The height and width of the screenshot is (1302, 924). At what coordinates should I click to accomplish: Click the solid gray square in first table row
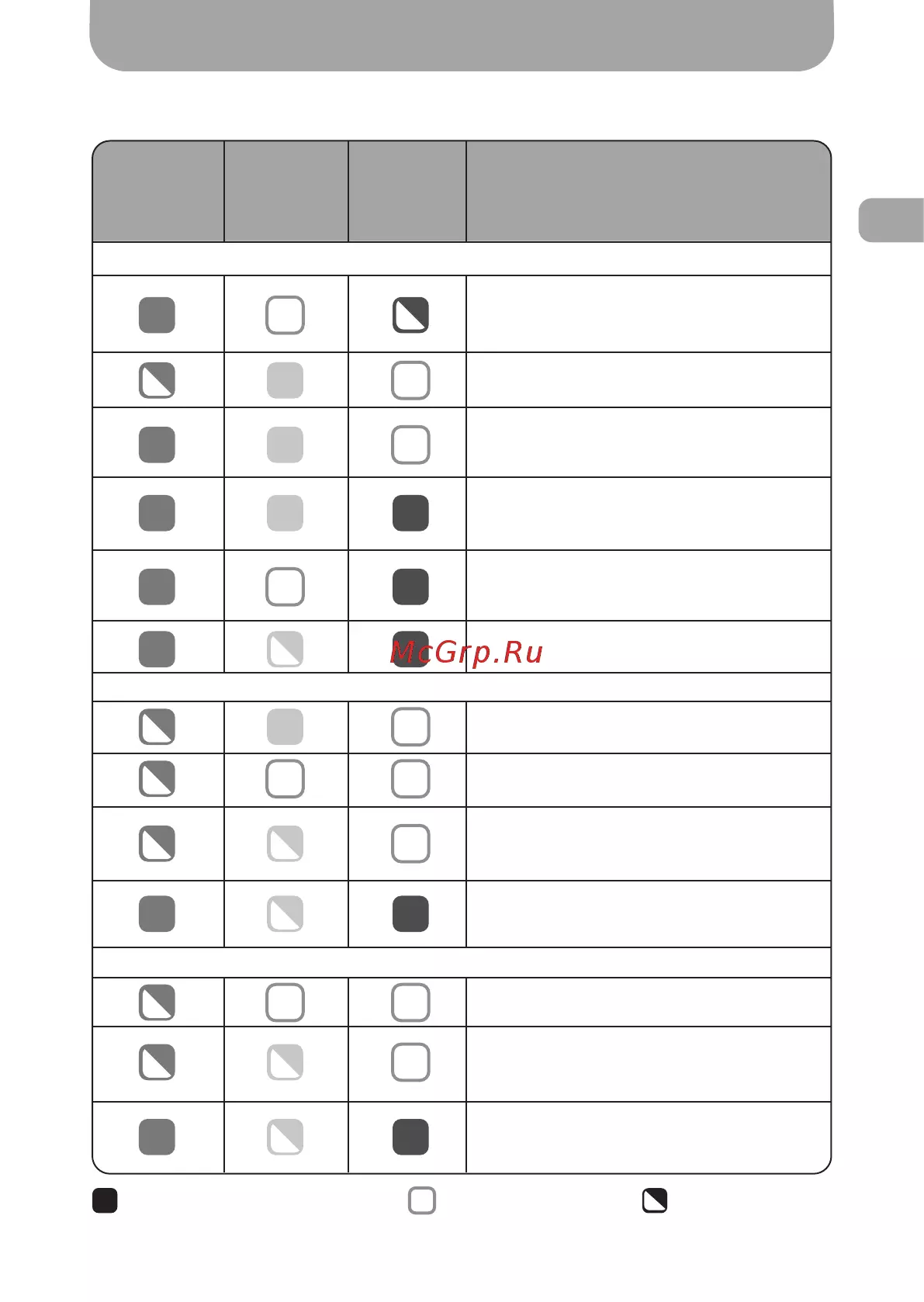point(157,315)
